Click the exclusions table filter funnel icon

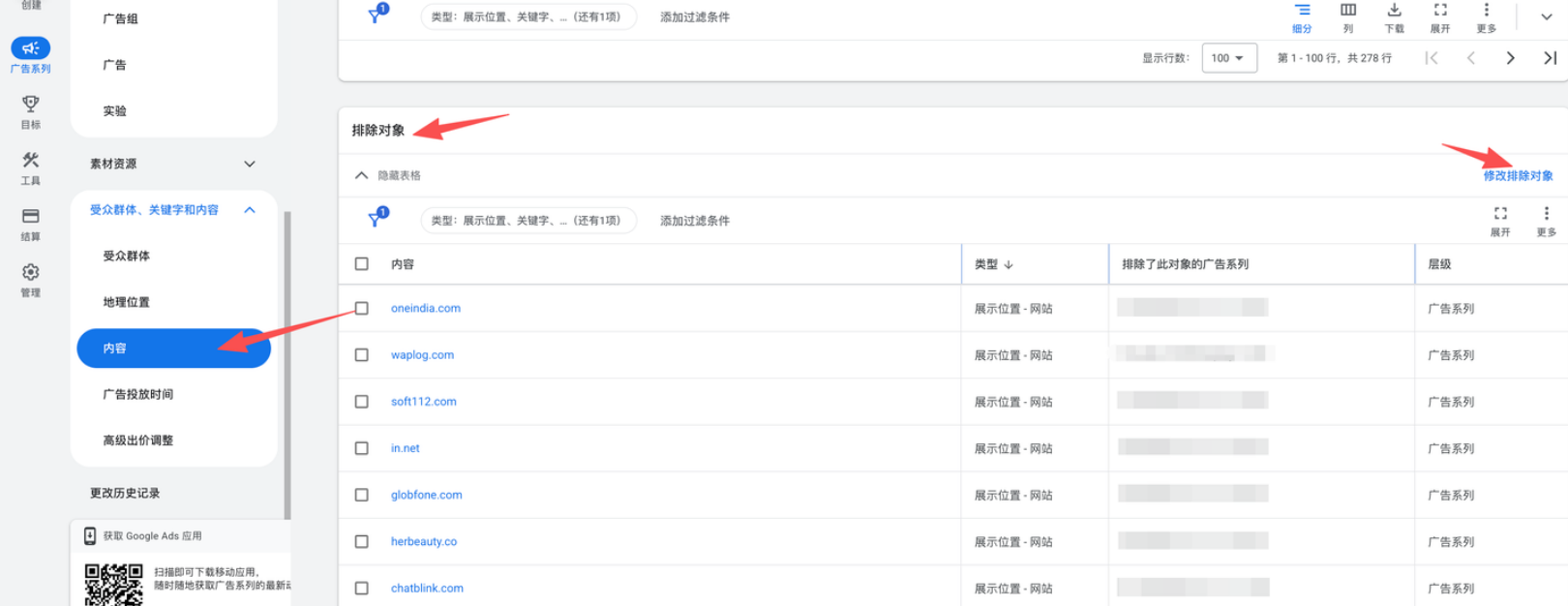point(377,219)
